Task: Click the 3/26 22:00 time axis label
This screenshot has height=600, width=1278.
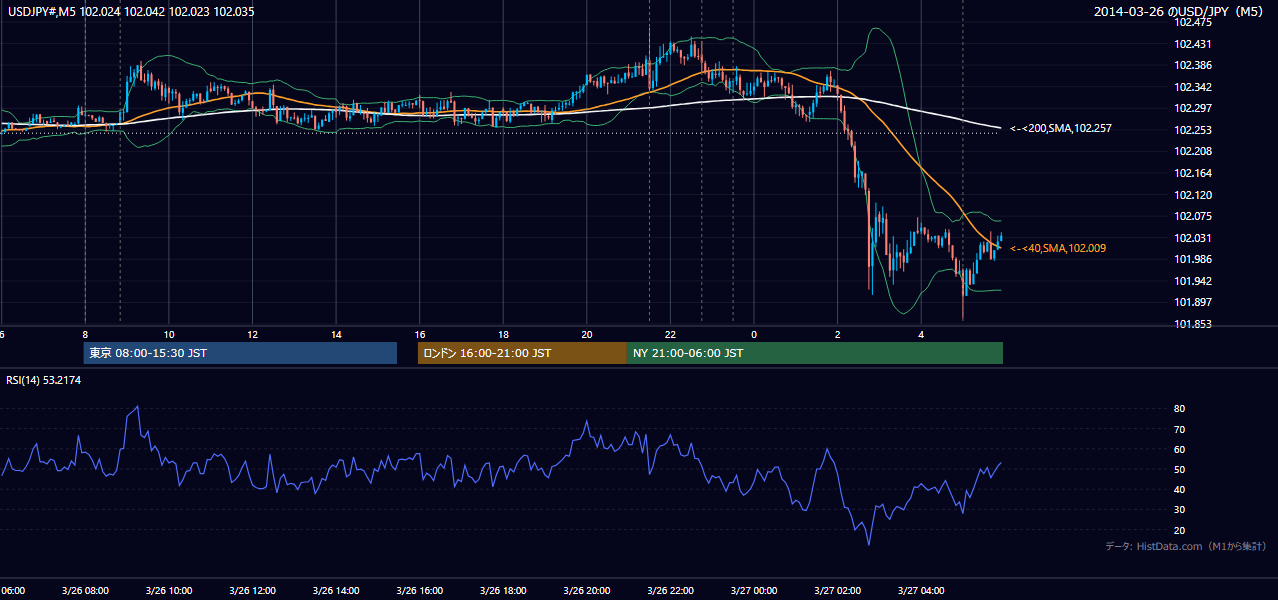Action: click(x=670, y=591)
